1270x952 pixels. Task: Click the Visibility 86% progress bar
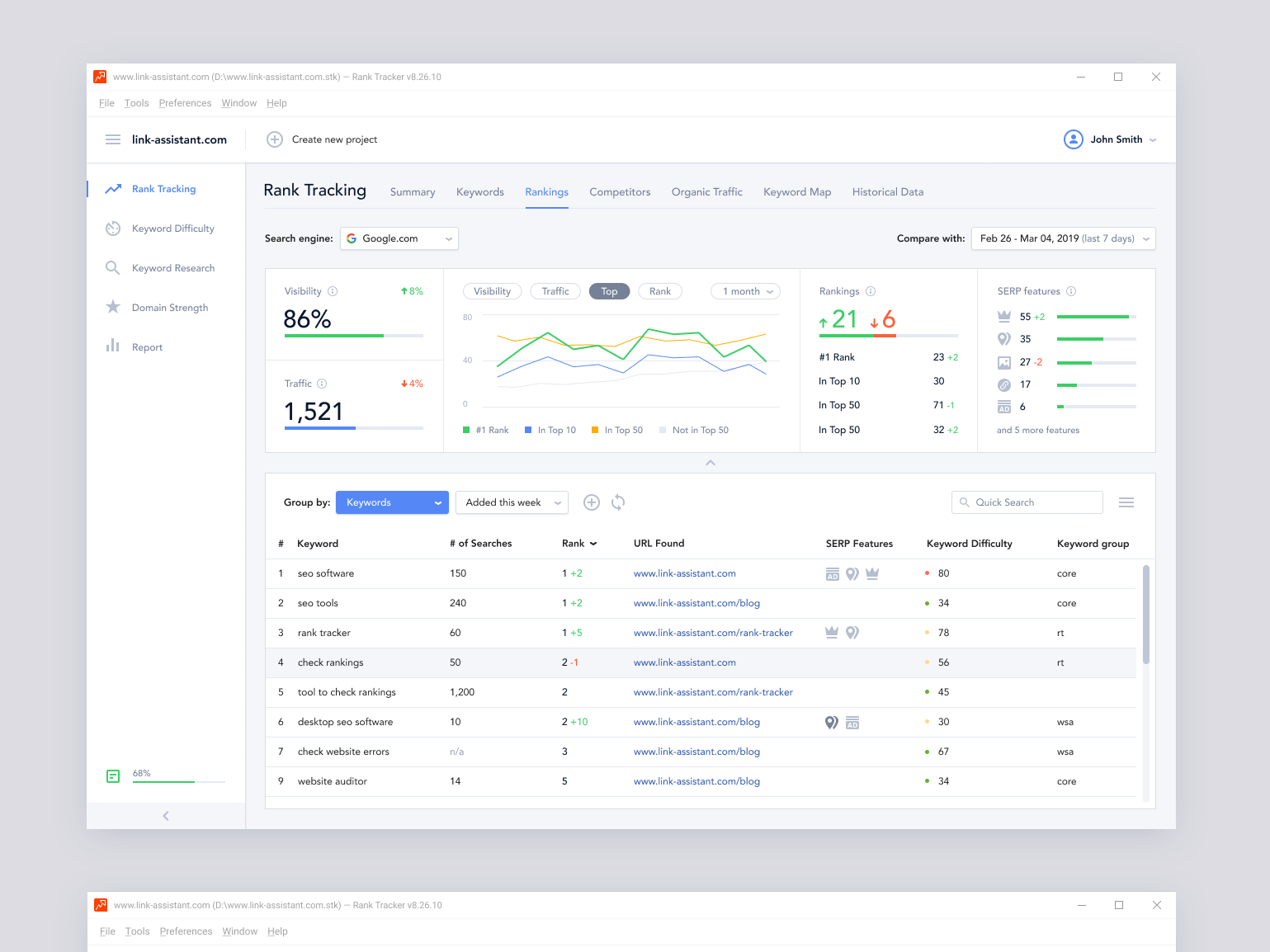(354, 336)
